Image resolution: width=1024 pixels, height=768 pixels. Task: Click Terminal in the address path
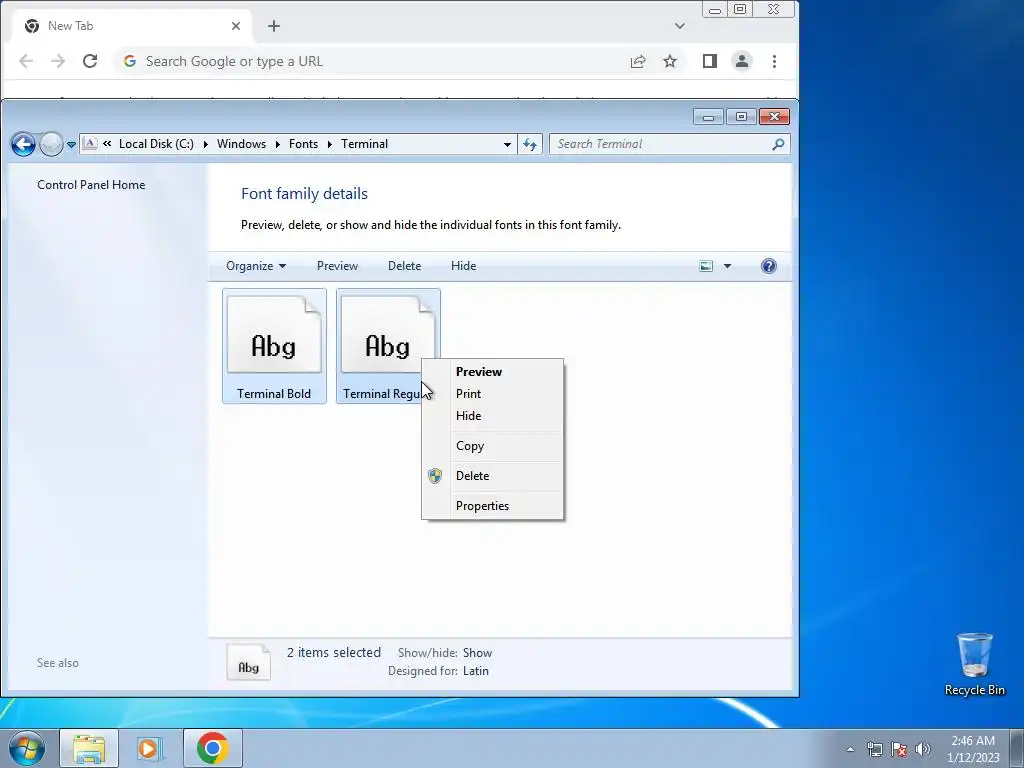(x=364, y=144)
